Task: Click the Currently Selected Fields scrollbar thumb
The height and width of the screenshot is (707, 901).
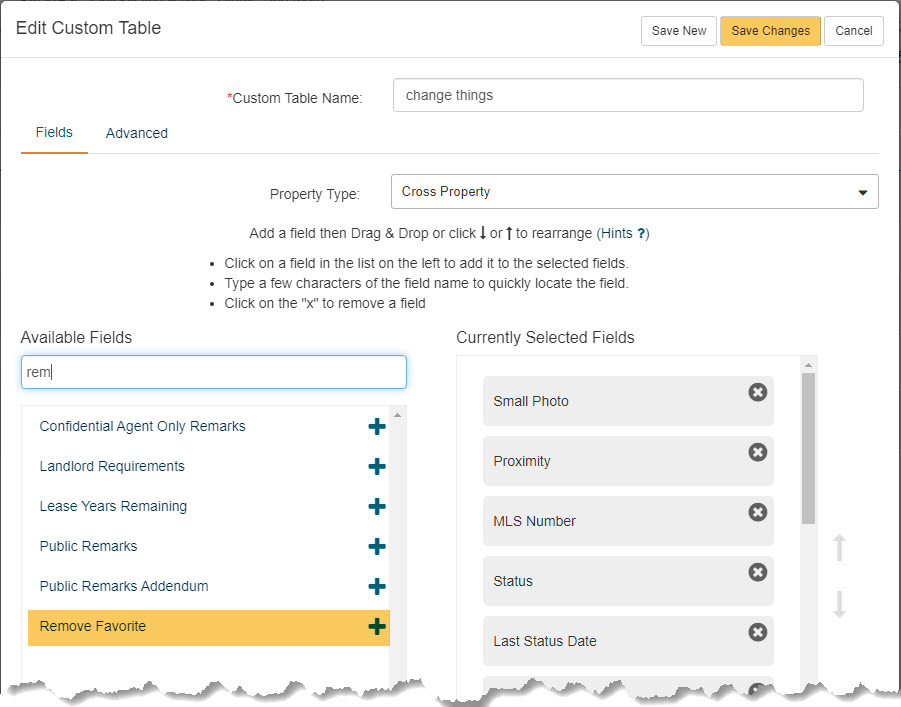Action: tap(808, 448)
